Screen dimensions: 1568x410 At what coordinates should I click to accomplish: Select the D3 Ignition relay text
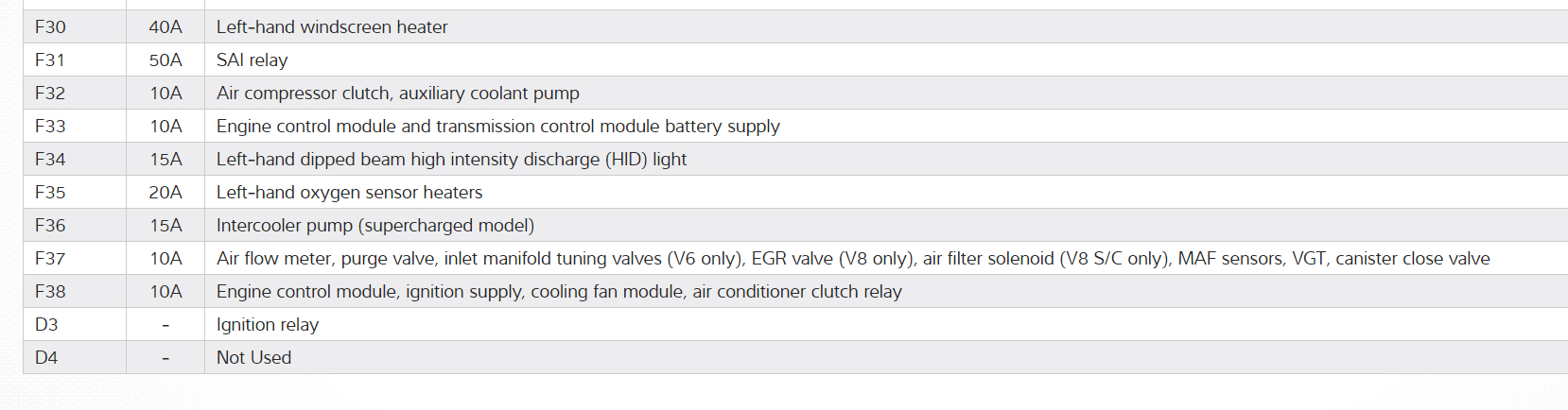pyautogui.click(x=267, y=325)
